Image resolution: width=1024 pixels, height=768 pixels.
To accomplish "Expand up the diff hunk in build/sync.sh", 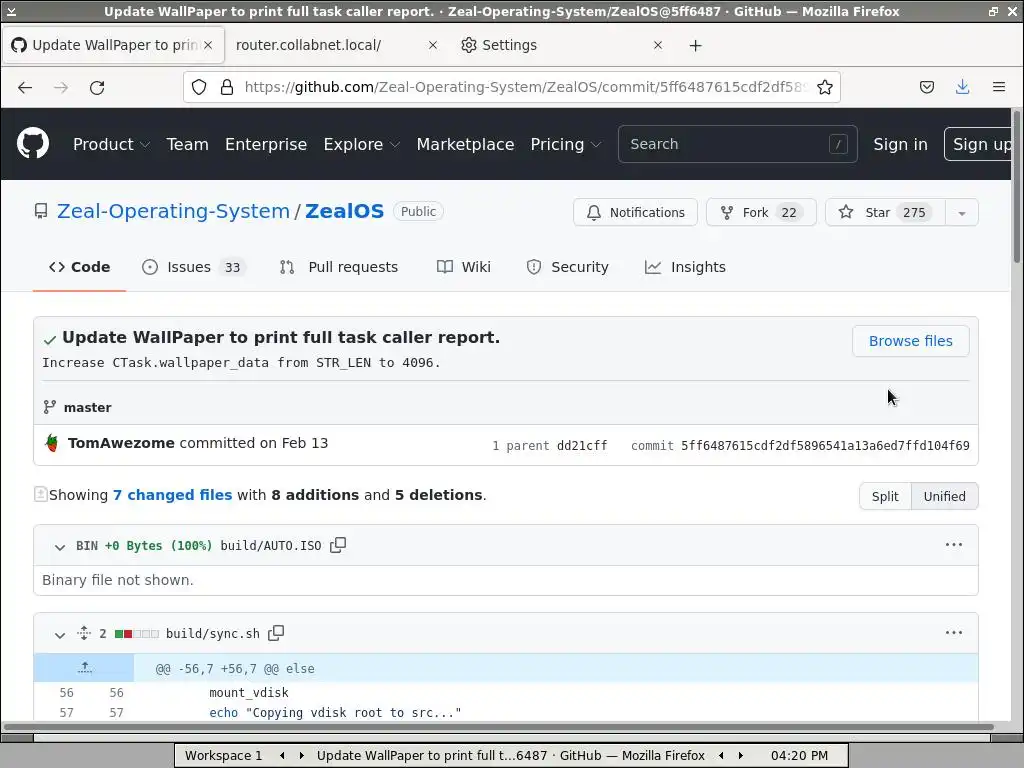I will click(x=84, y=667).
